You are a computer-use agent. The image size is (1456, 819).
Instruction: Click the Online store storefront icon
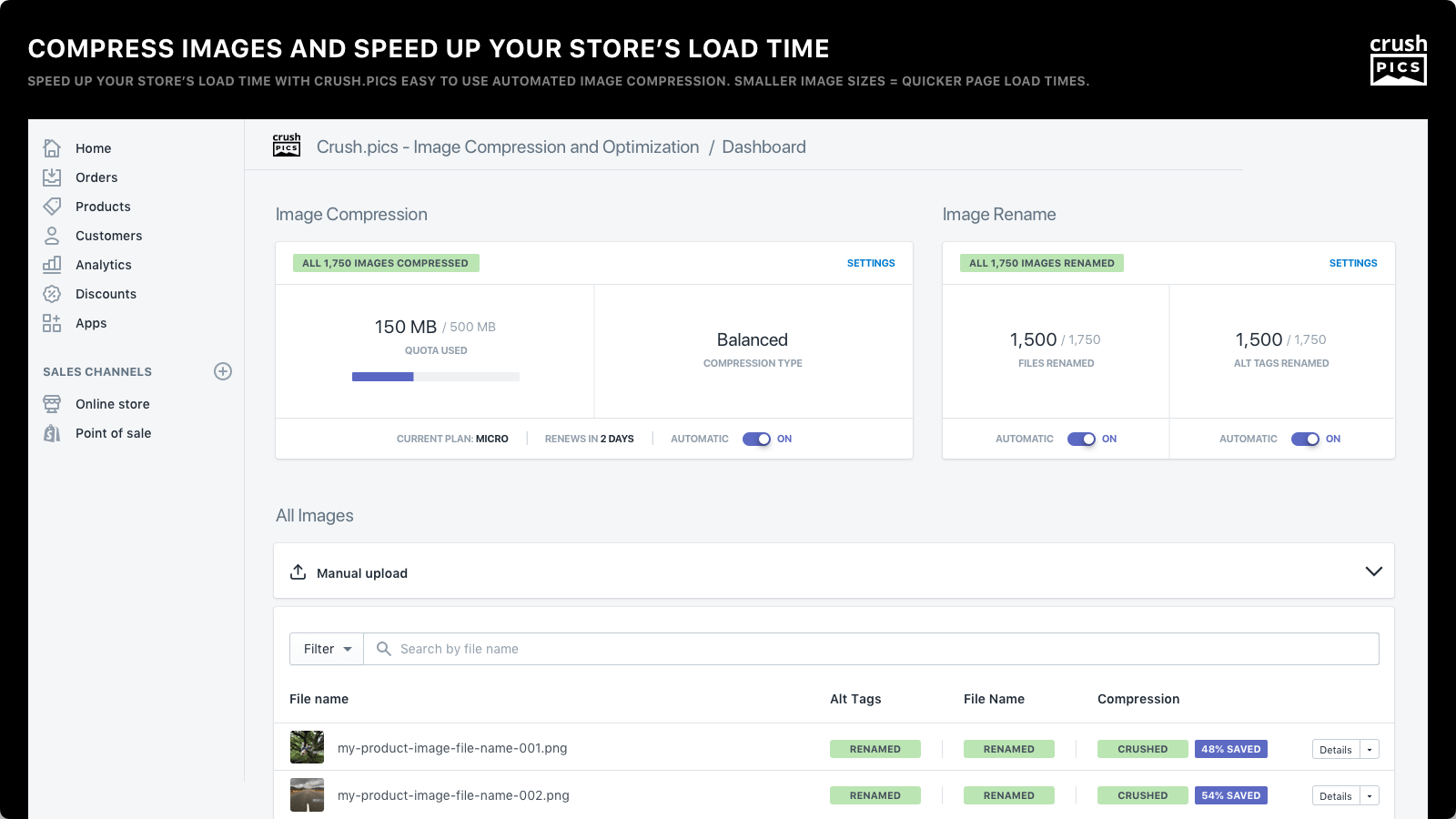click(52, 404)
